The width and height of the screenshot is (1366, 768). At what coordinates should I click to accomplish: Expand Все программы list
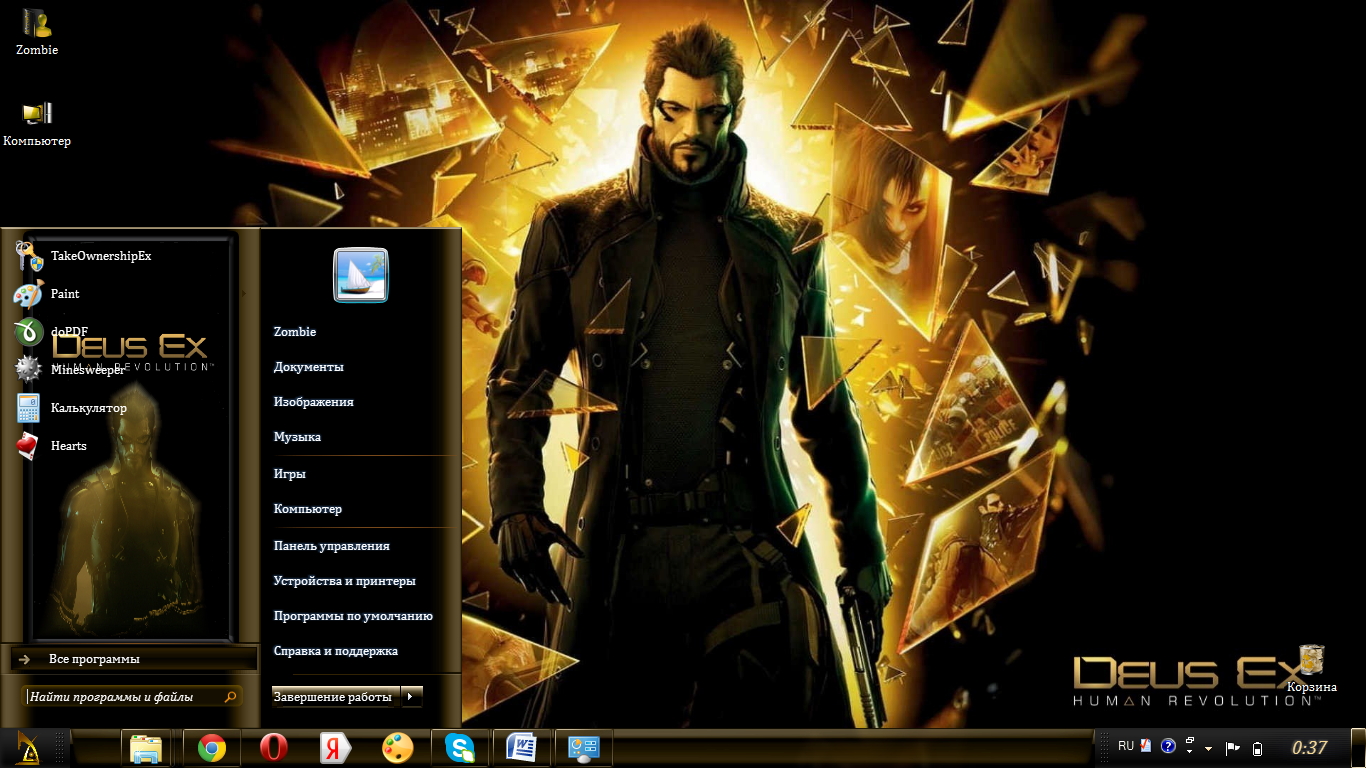(134, 659)
